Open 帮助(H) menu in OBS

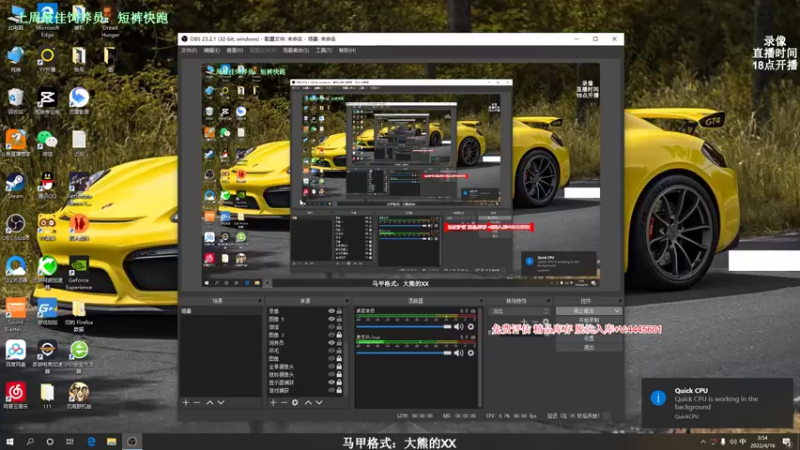pyautogui.click(x=347, y=51)
